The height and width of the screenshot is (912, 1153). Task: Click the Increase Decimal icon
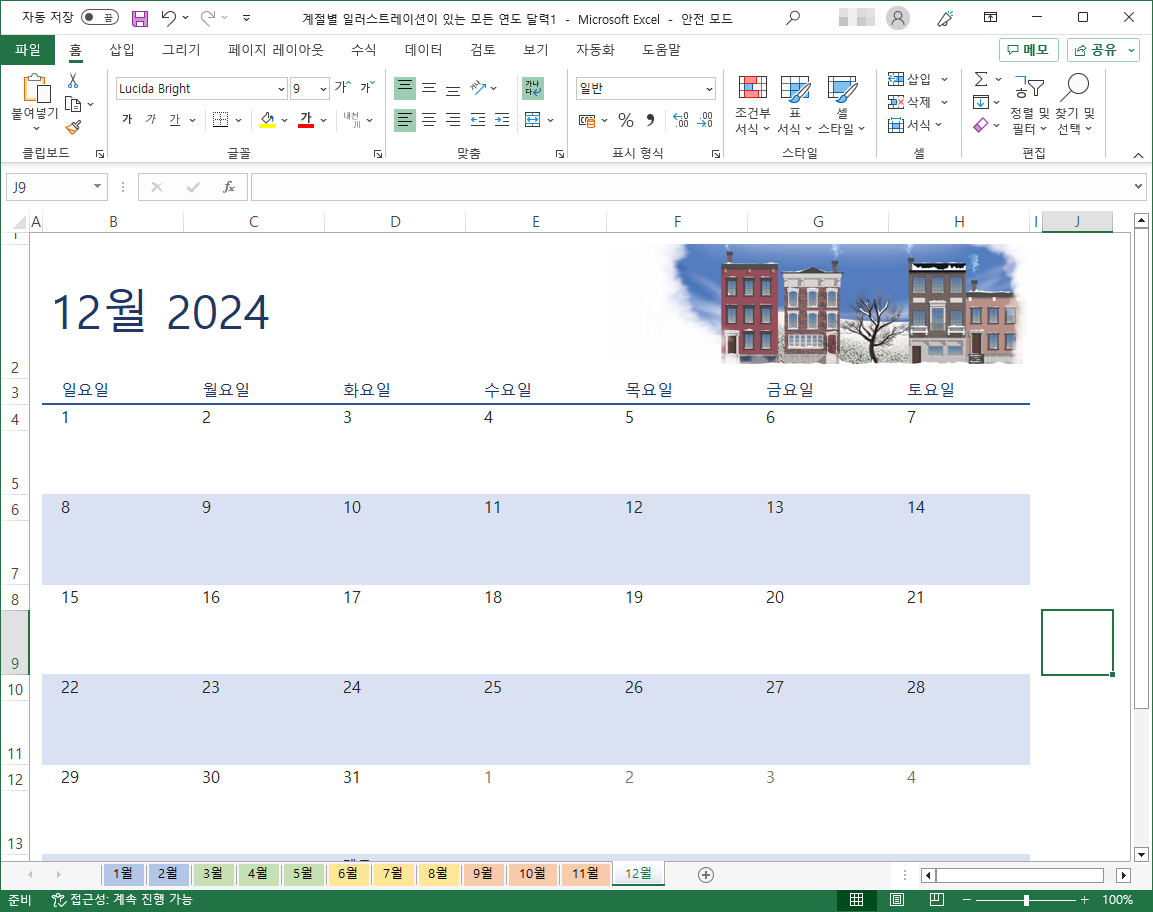pyautogui.click(x=680, y=120)
